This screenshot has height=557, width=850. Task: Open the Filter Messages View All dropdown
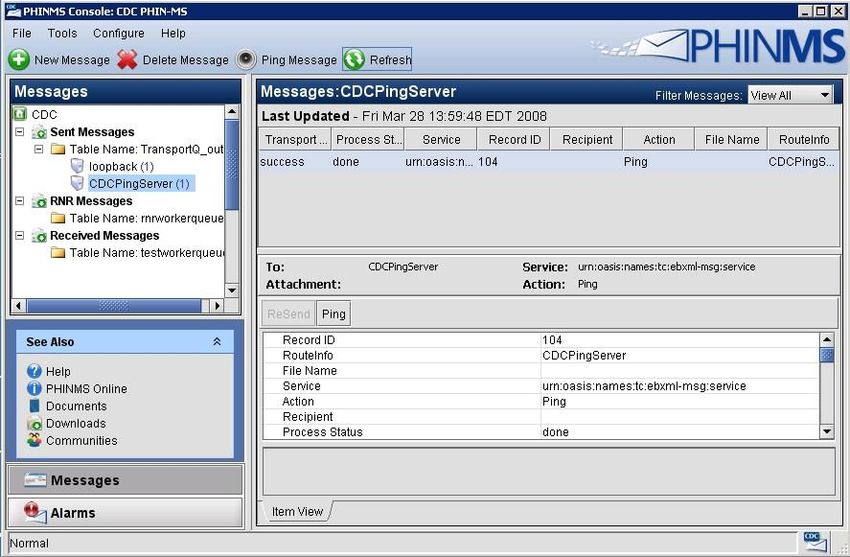(x=790, y=95)
